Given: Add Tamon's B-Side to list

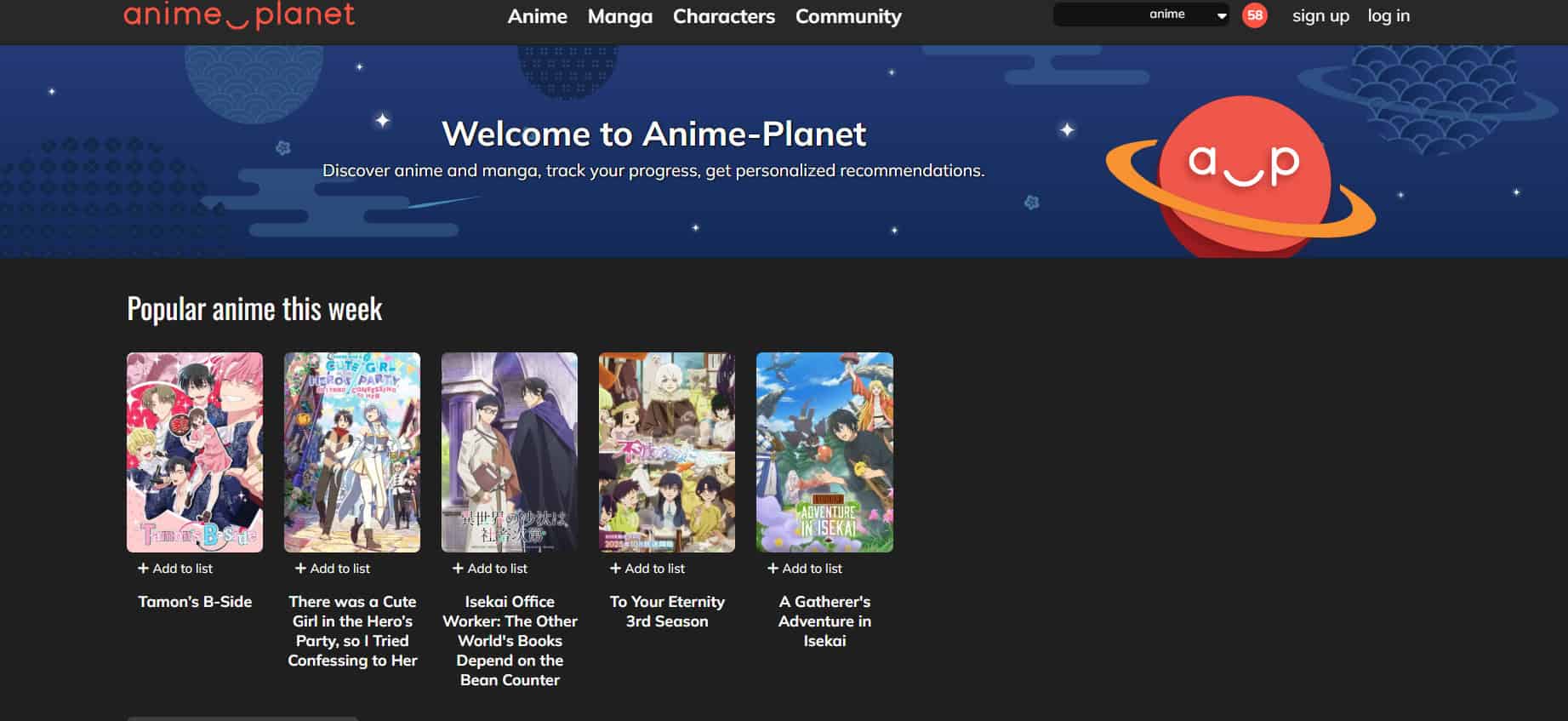Looking at the screenshot, I should point(175,568).
